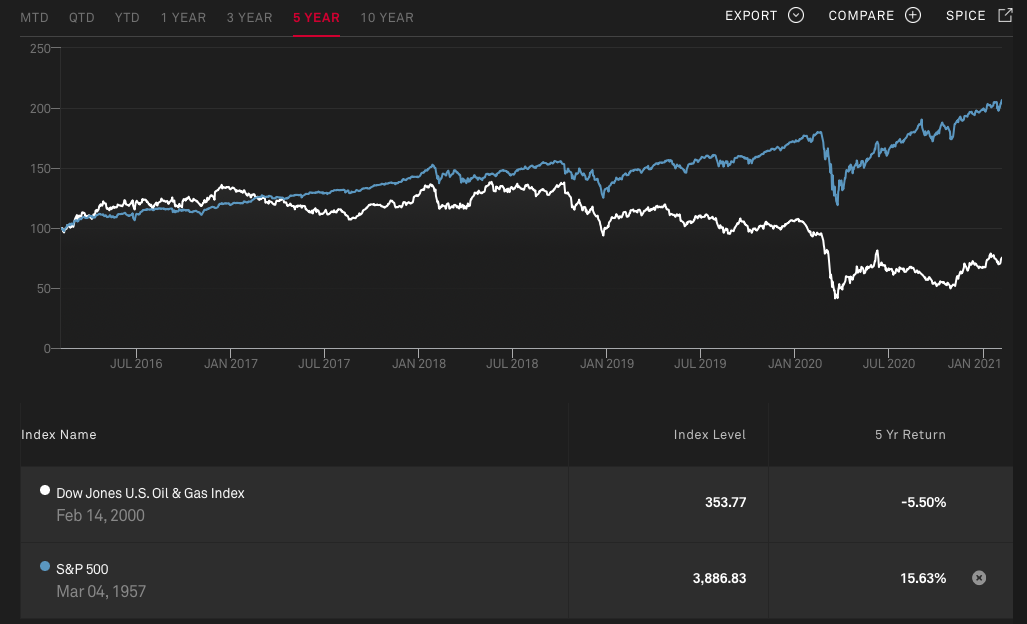The width and height of the screenshot is (1027, 624).
Task: Remove S&P 500 comparison with x icon
Action: coord(979,578)
